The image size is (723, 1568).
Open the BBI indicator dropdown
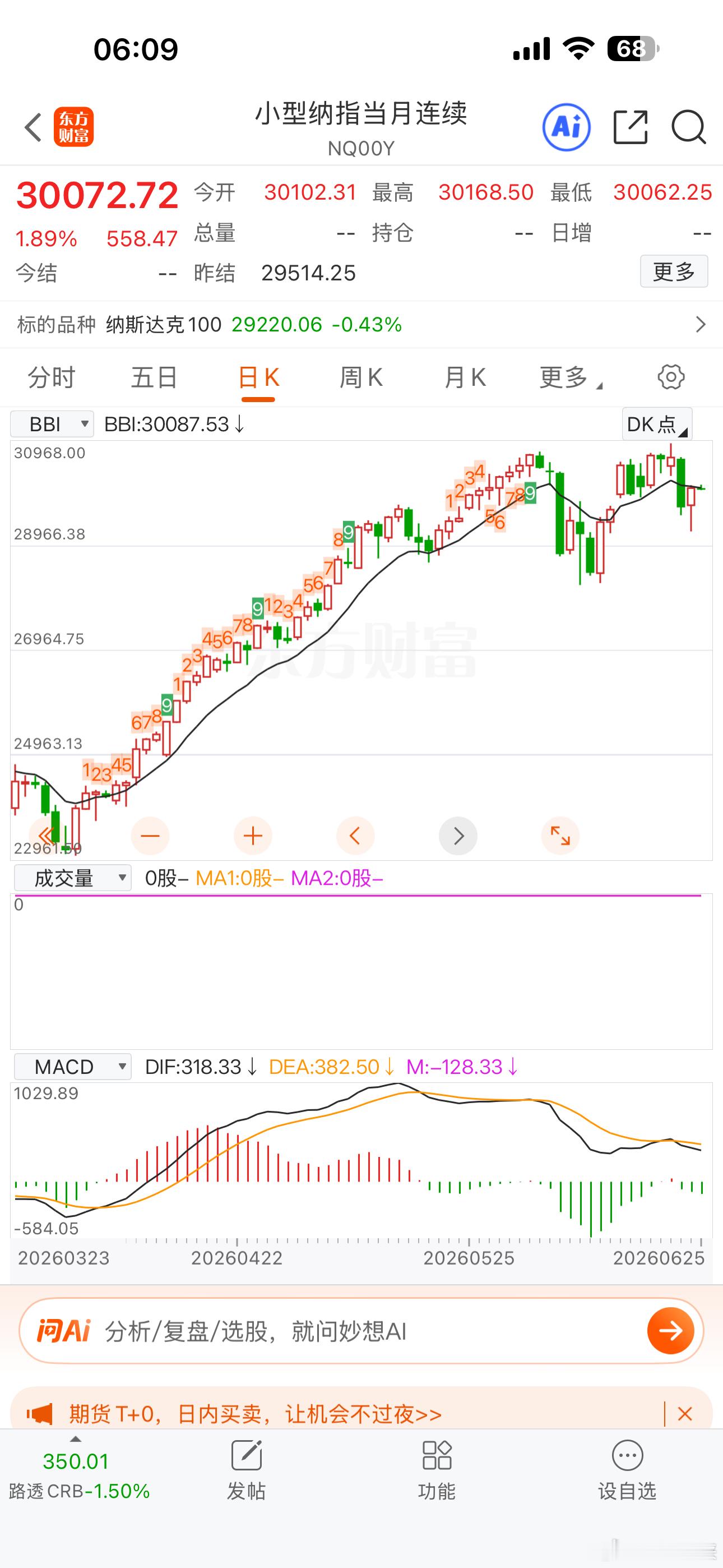pyautogui.click(x=52, y=423)
